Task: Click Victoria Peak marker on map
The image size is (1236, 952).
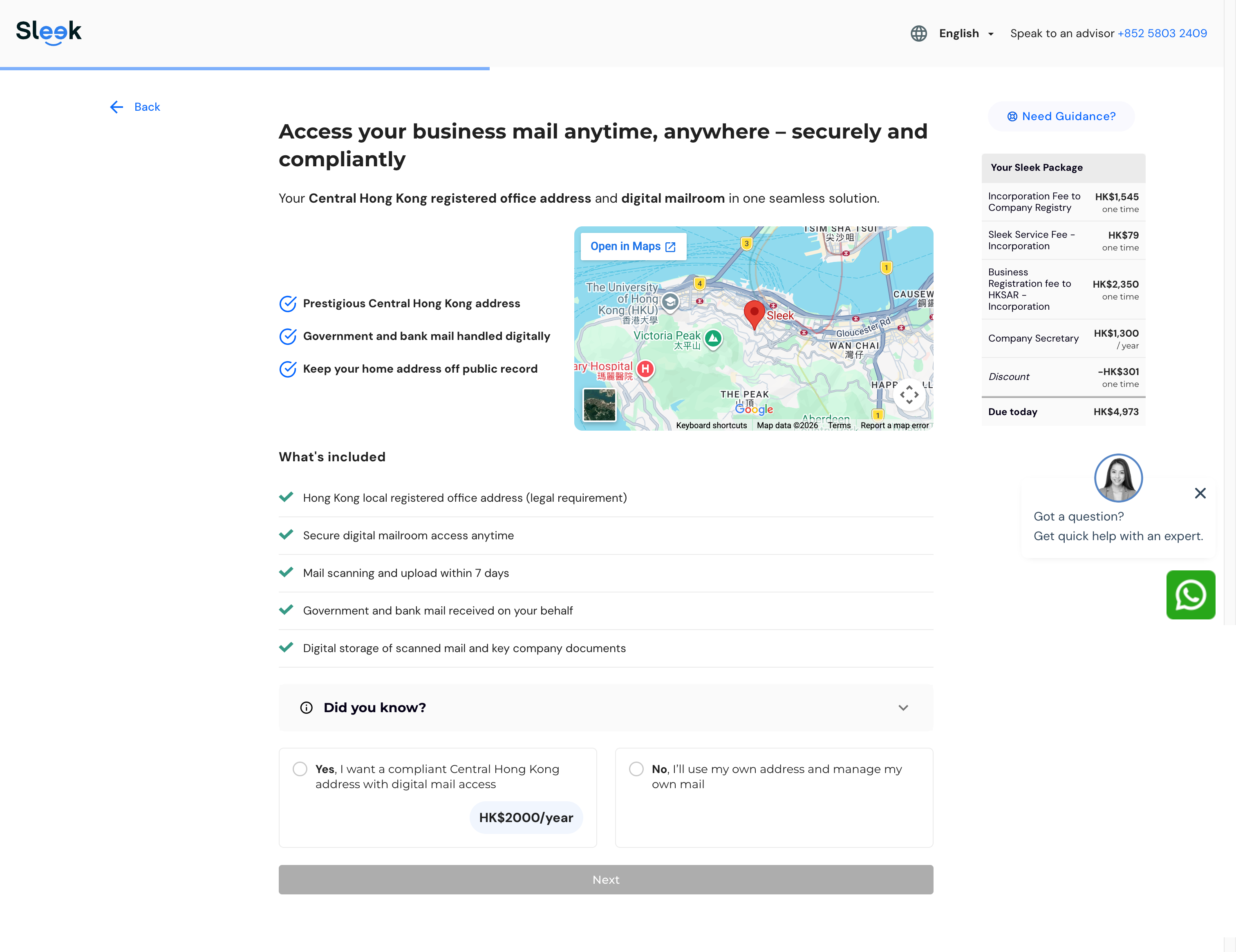Action: [x=714, y=339]
